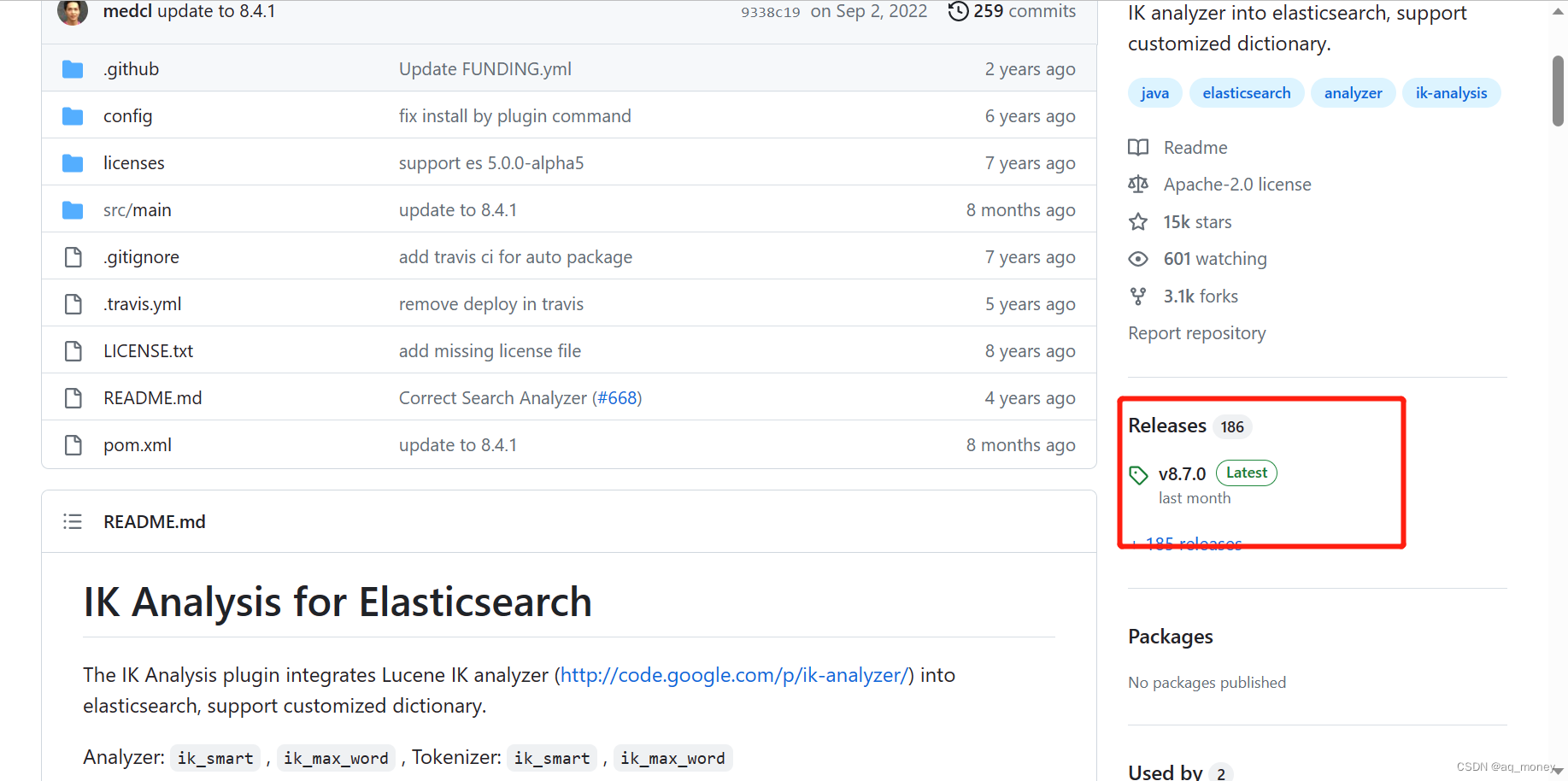Open 'remove deploy in travis' commit
The image size is (1568, 781).
(491, 304)
